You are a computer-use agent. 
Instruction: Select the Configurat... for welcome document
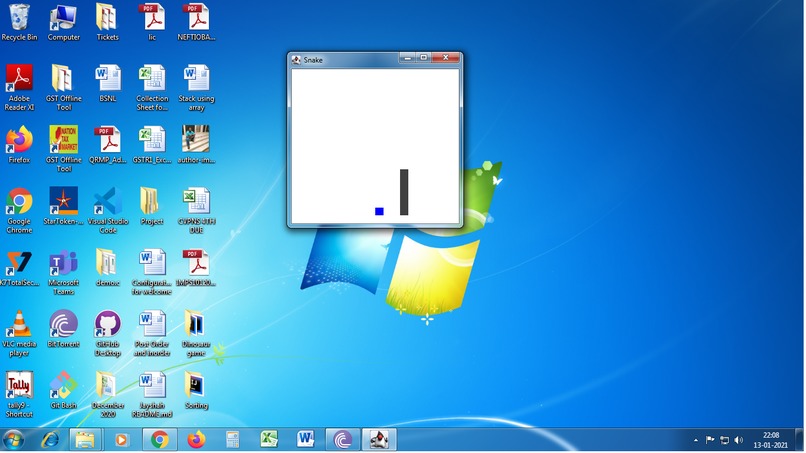pos(152,272)
